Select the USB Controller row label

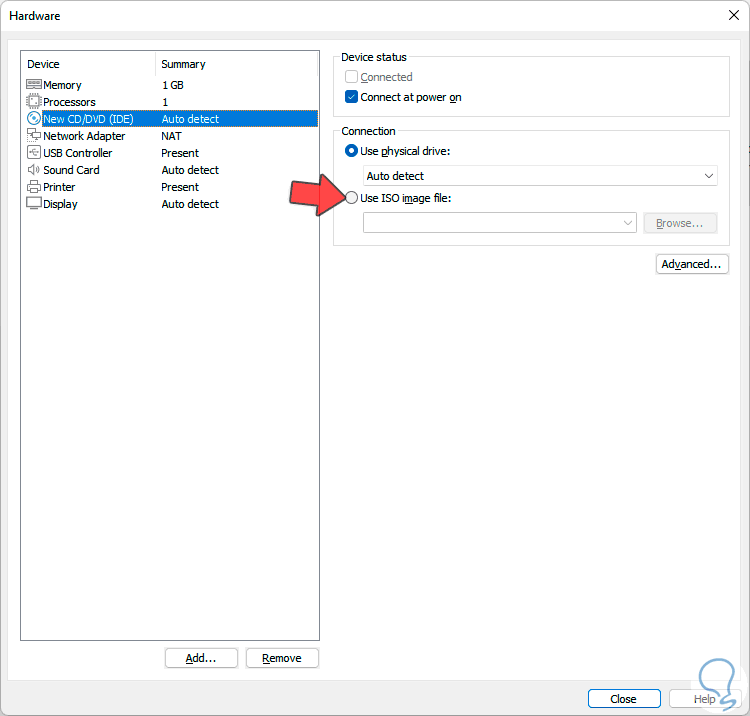(77, 153)
